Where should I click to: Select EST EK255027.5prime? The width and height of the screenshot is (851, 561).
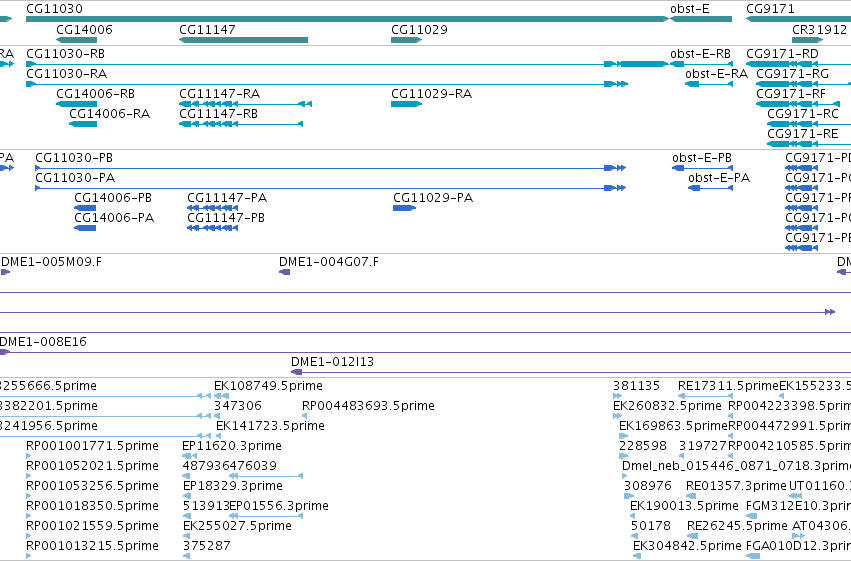click(x=187, y=536)
